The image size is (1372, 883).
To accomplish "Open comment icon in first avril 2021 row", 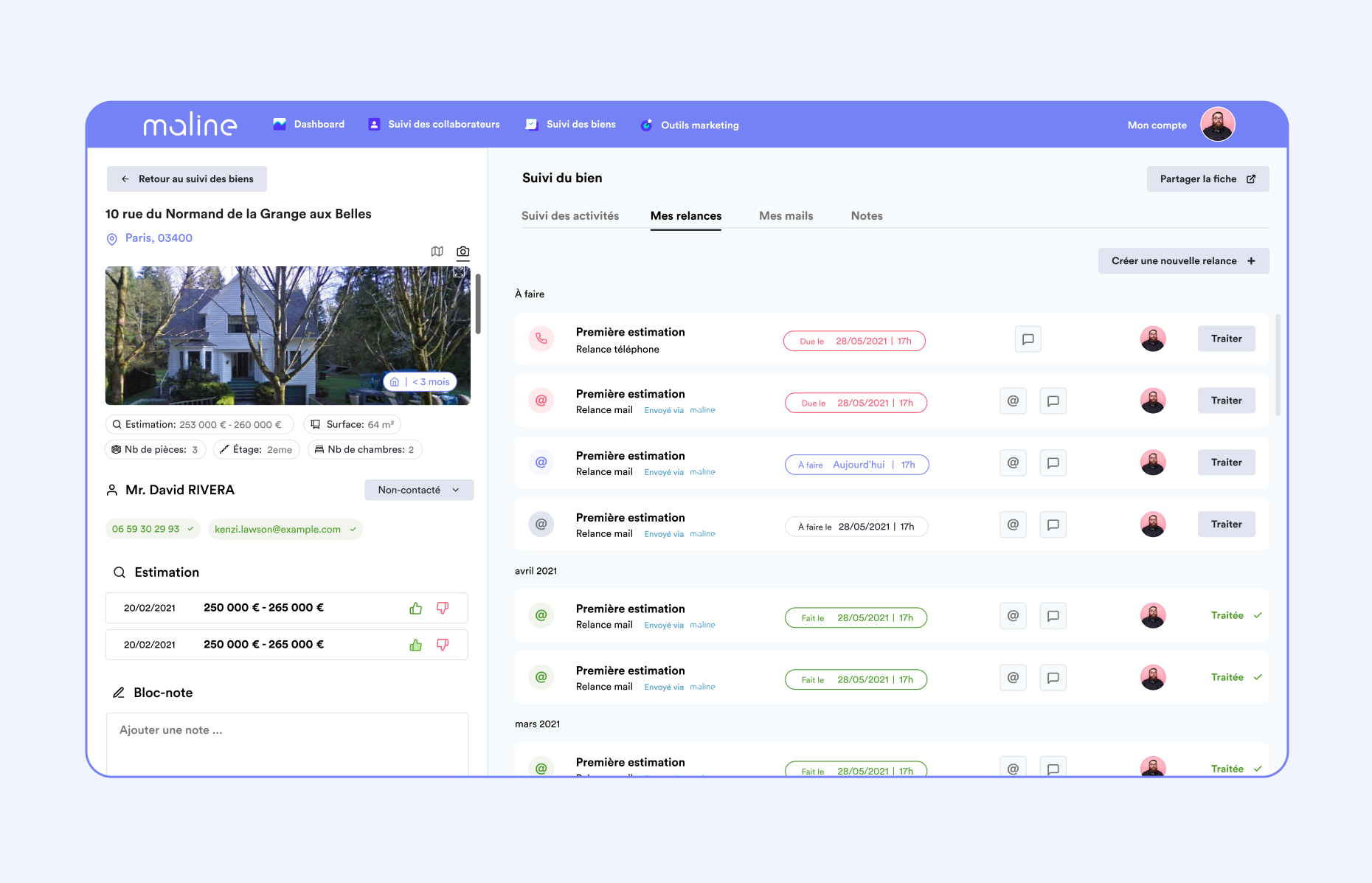I will 1053,616.
